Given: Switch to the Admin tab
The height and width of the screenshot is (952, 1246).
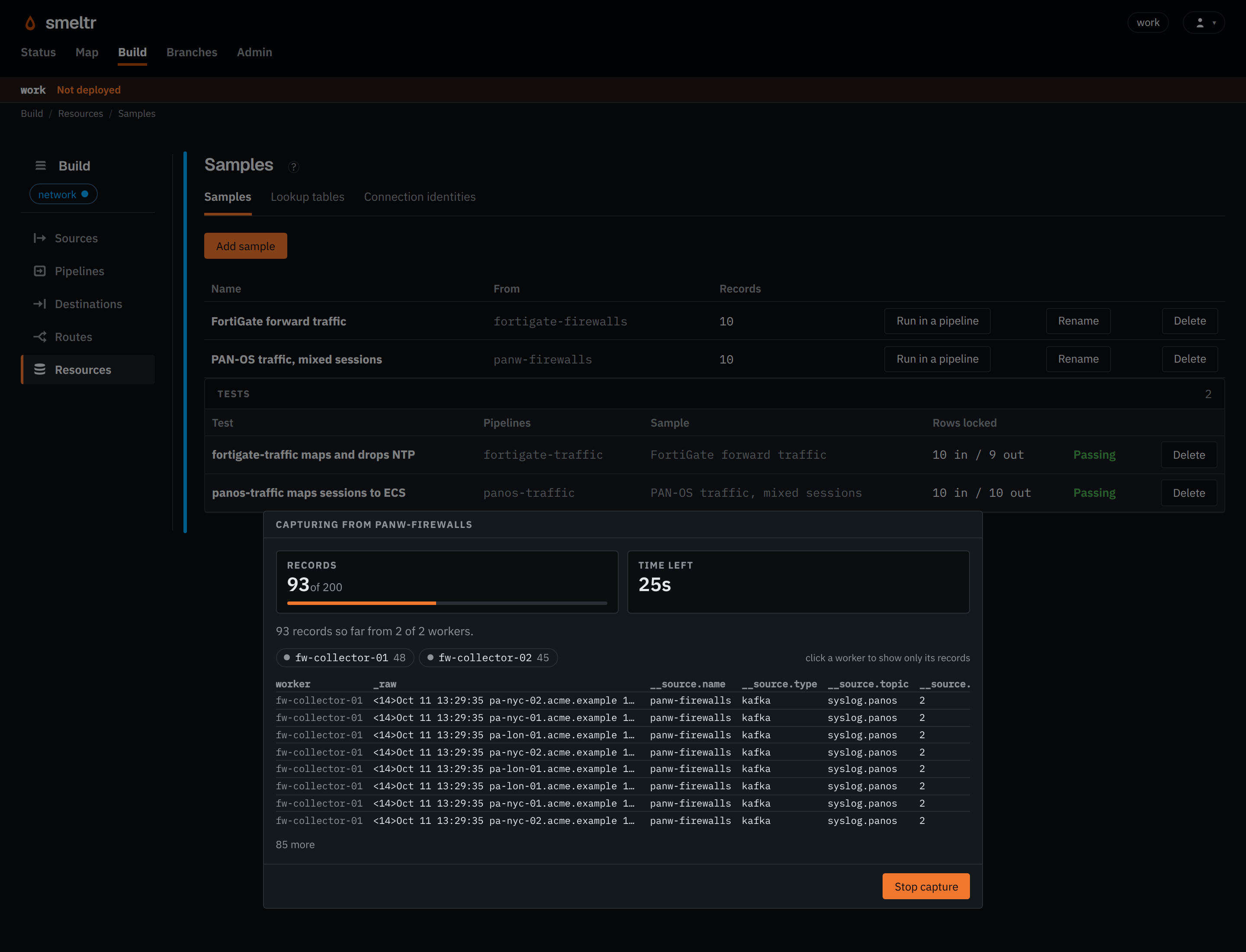Looking at the screenshot, I should pyautogui.click(x=254, y=52).
